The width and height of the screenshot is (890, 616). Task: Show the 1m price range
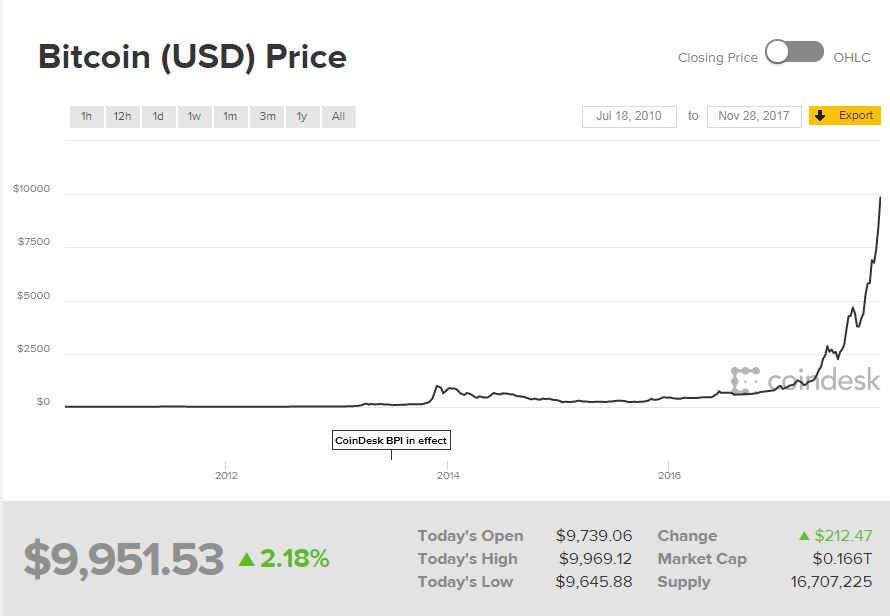click(230, 117)
